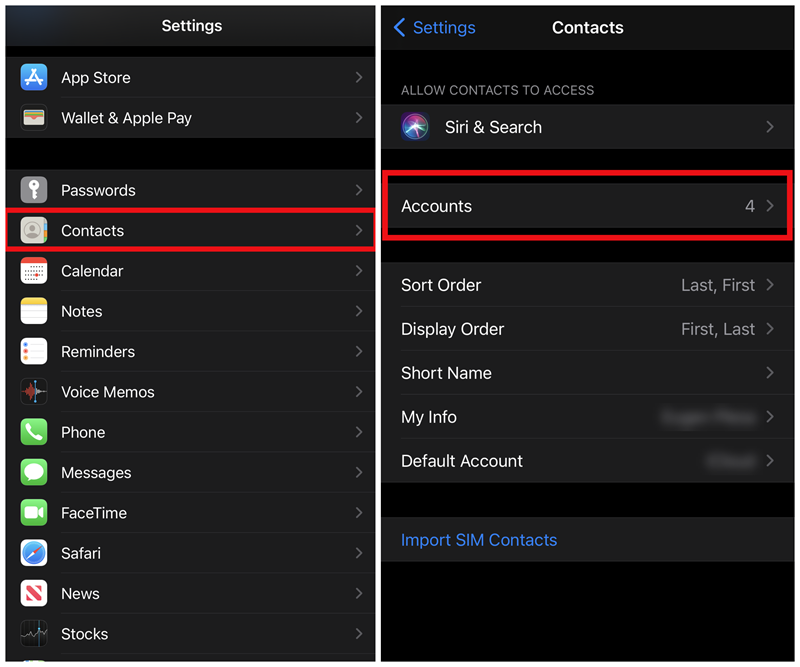This screenshot has width=800, height=667.
Task: Tap the Voice Memos waveform icon
Action: point(34,392)
